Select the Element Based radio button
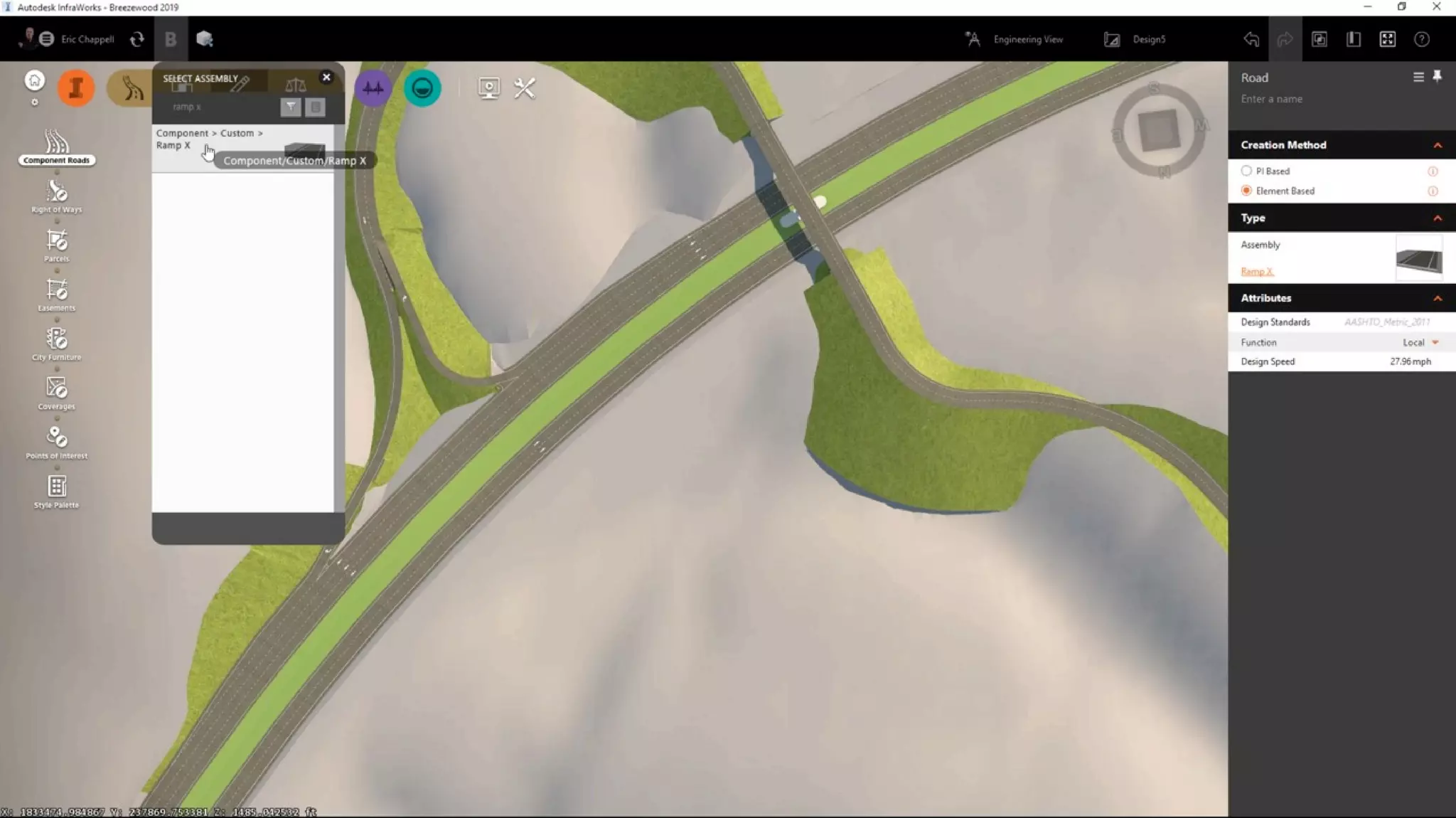Viewport: 1456px width, 818px height. pos(1246,191)
